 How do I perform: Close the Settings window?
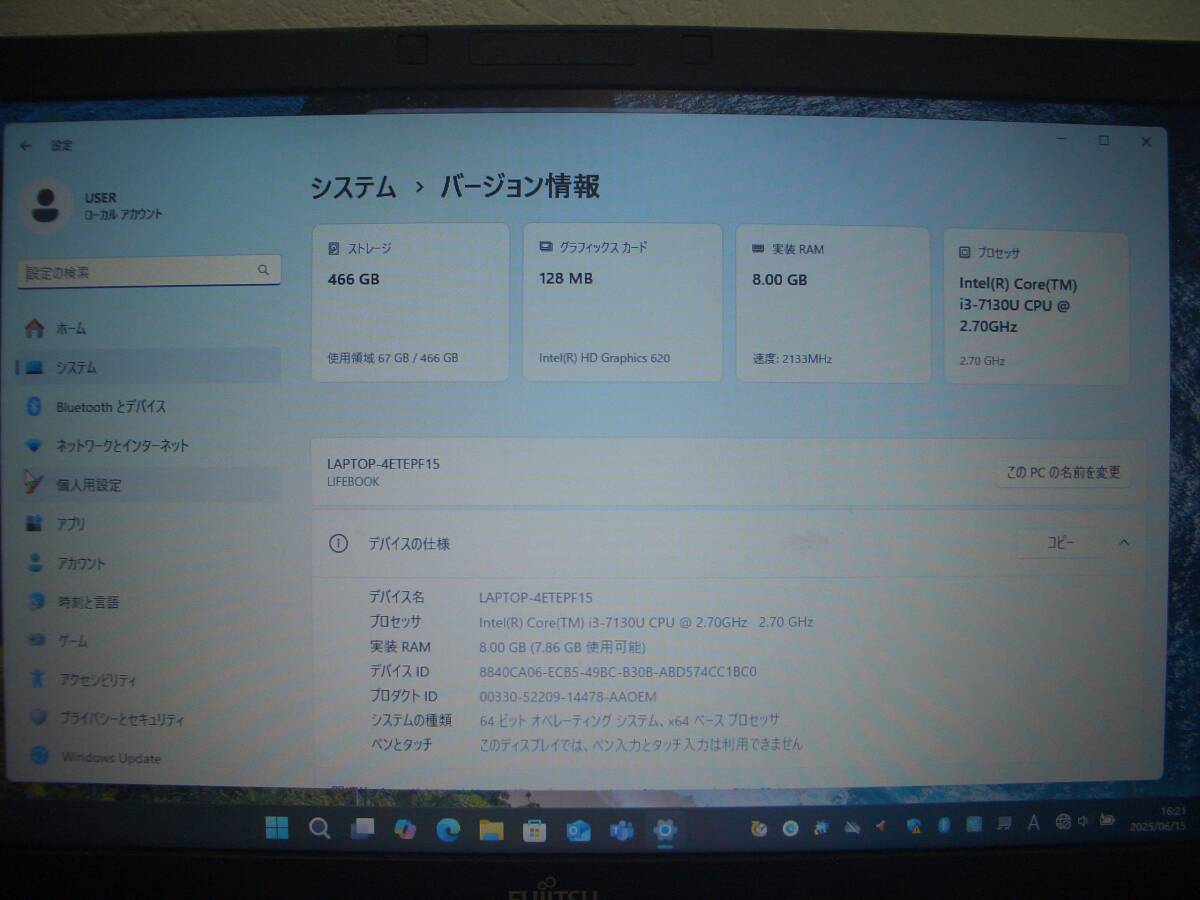(1146, 142)
